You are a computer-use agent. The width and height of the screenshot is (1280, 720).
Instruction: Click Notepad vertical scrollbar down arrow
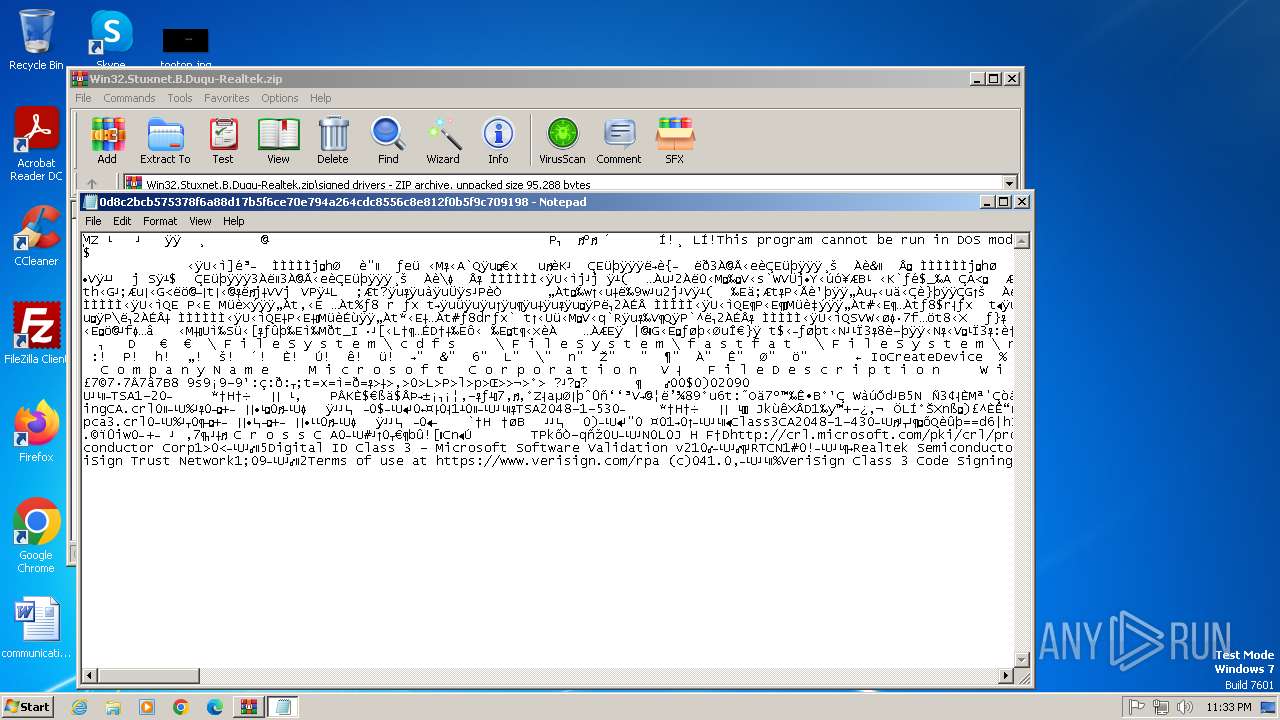point(1022,659)
